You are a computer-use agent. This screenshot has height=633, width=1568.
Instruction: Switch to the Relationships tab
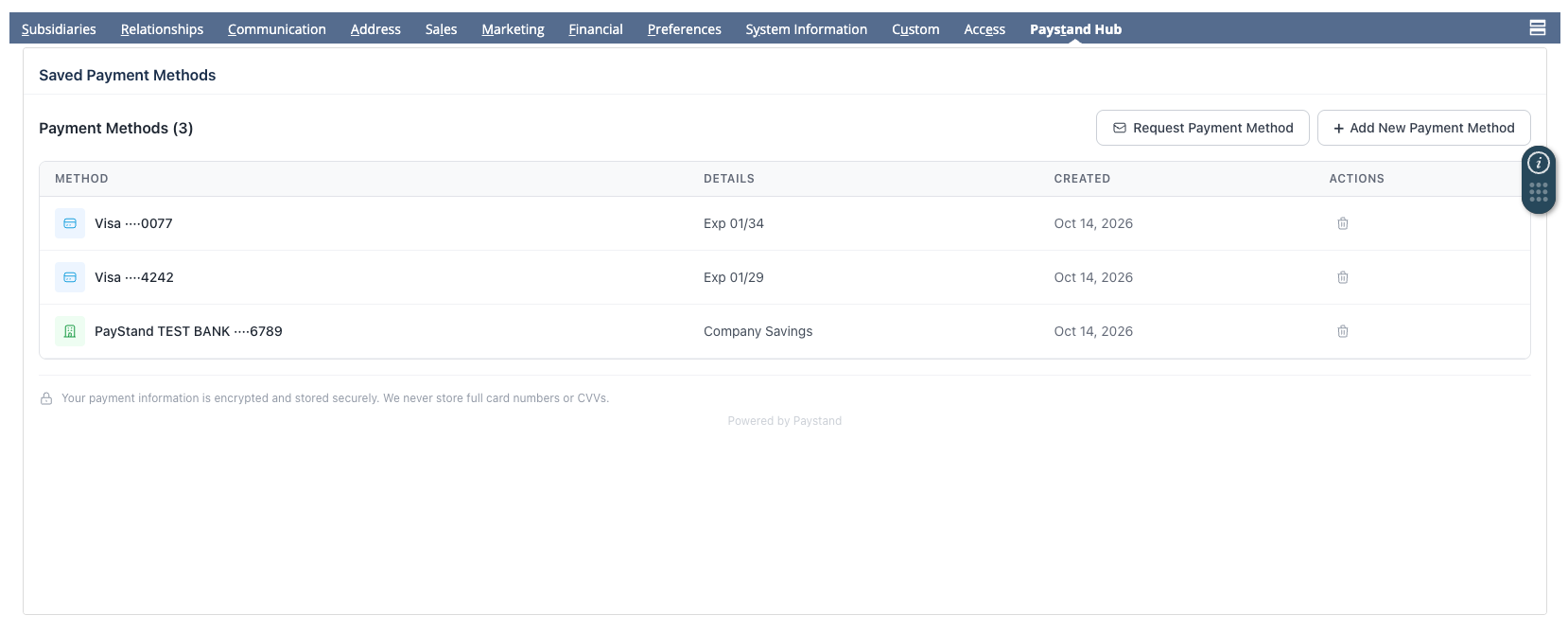click(162, 29)
